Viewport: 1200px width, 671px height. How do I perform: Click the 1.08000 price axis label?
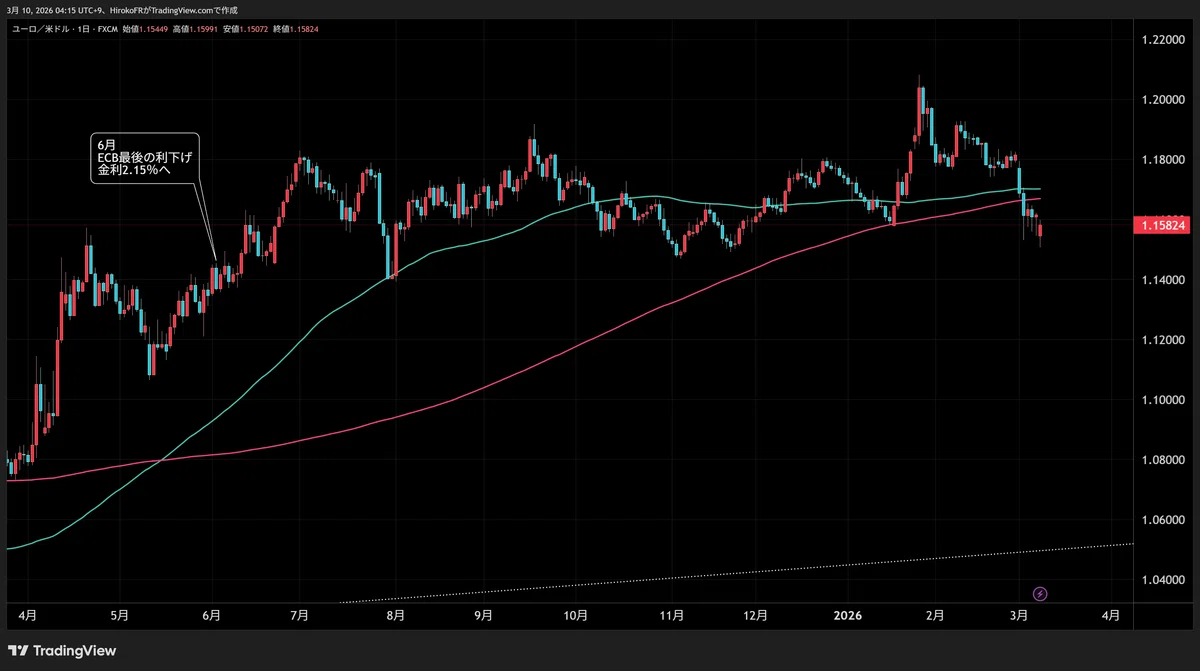point(1163,460)
